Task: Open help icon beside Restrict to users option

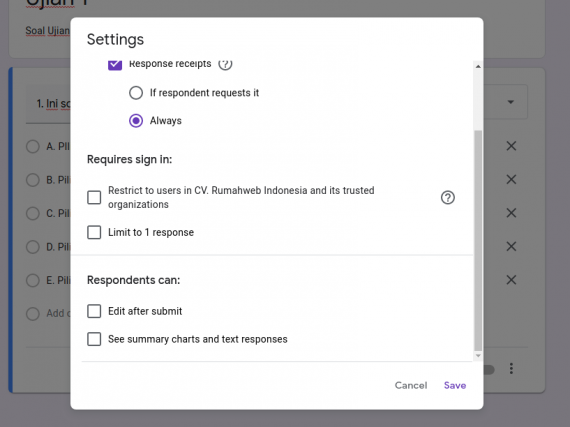Action: [x=447, y=198]
